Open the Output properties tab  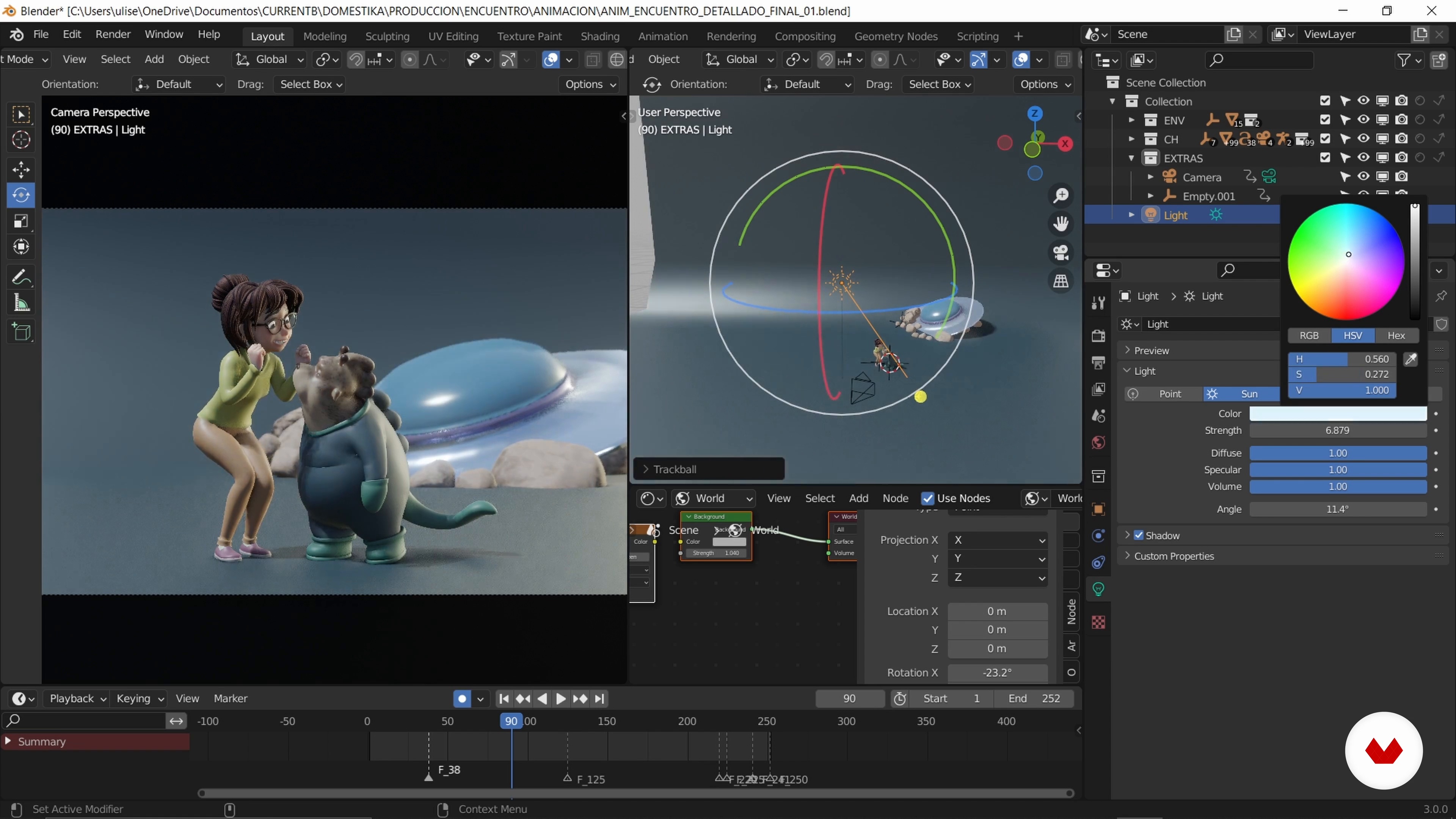pos(1098,362)
